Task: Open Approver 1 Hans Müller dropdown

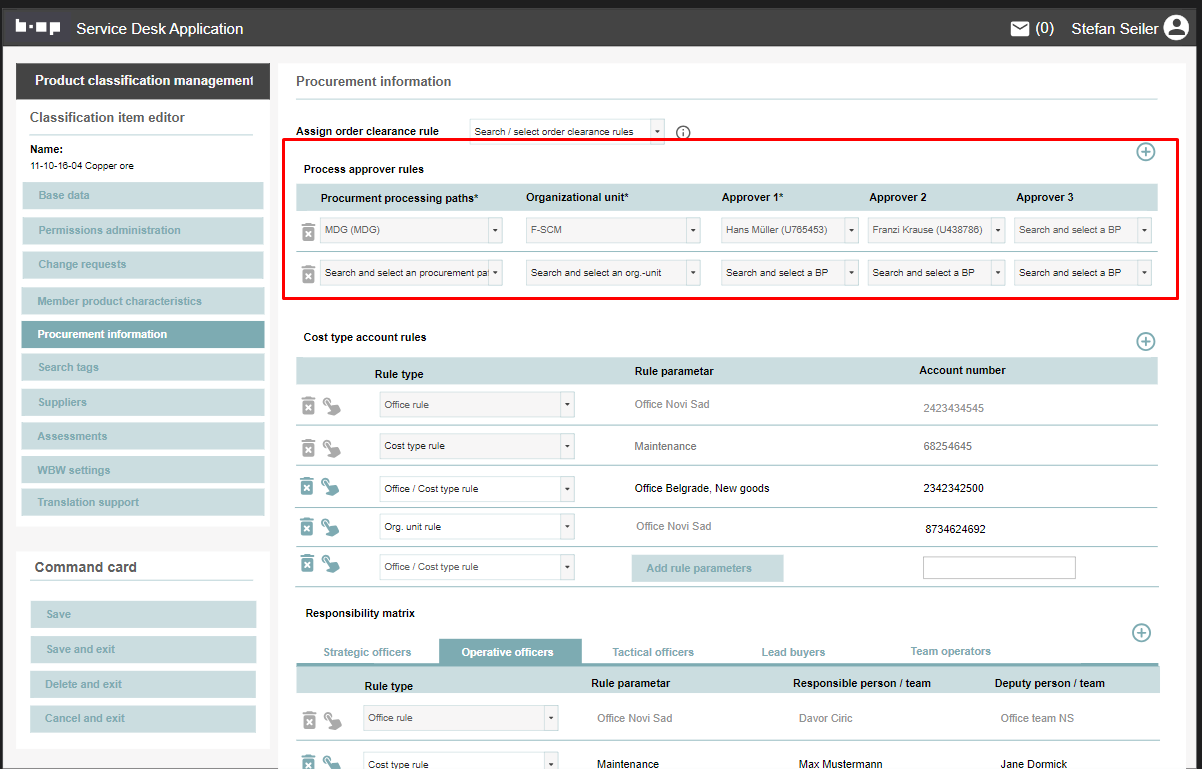Action: [x=851, y=231]
